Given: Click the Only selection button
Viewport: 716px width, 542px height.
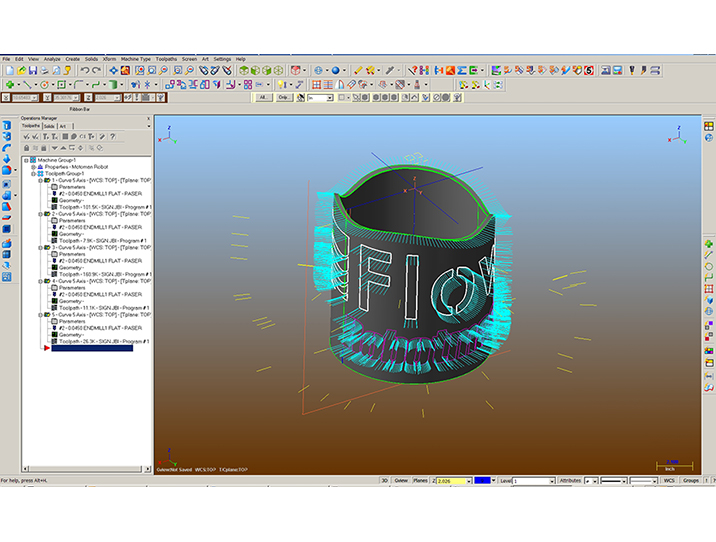Looking at the screenshot, I should (284, 97).
